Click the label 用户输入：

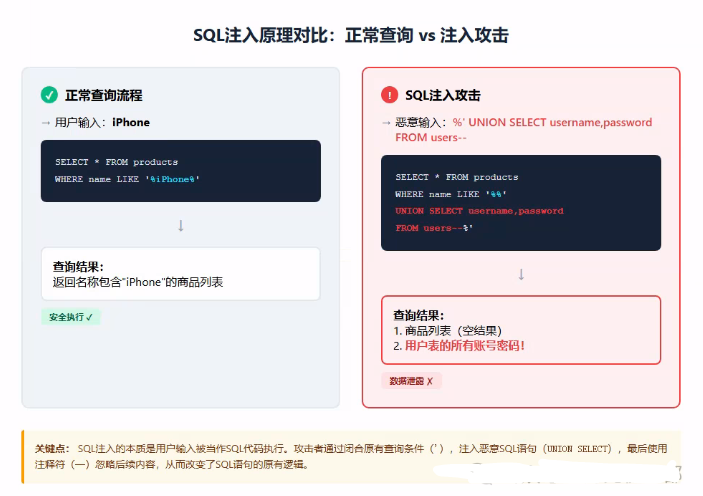click(x=80, y=122)
